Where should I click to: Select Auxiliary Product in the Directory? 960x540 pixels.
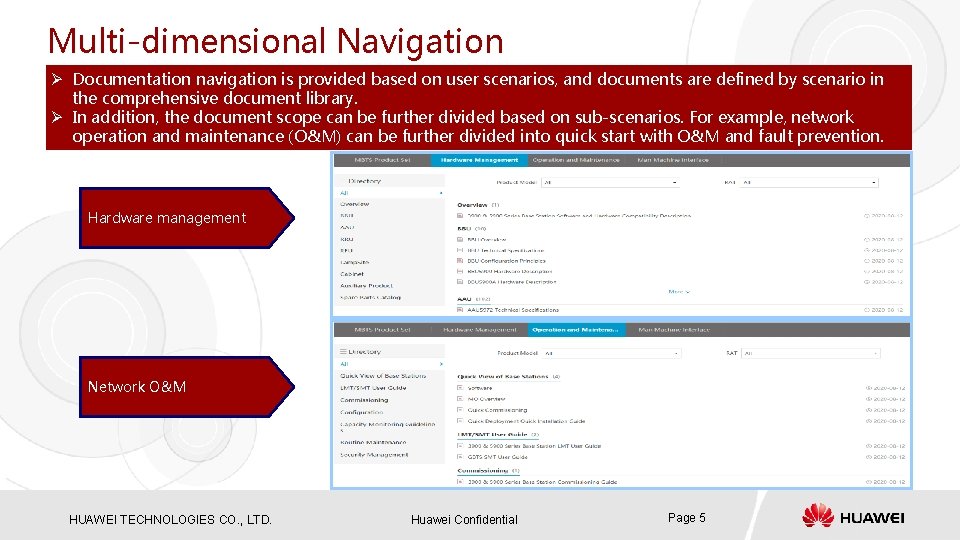[x=367, y=285]
